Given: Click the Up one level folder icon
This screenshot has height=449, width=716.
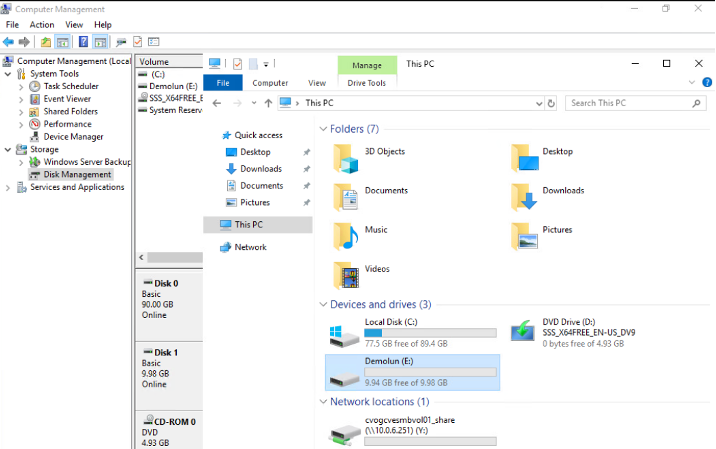Looking at the screenshot, I should pyautogui.click(x=46, y=42).
